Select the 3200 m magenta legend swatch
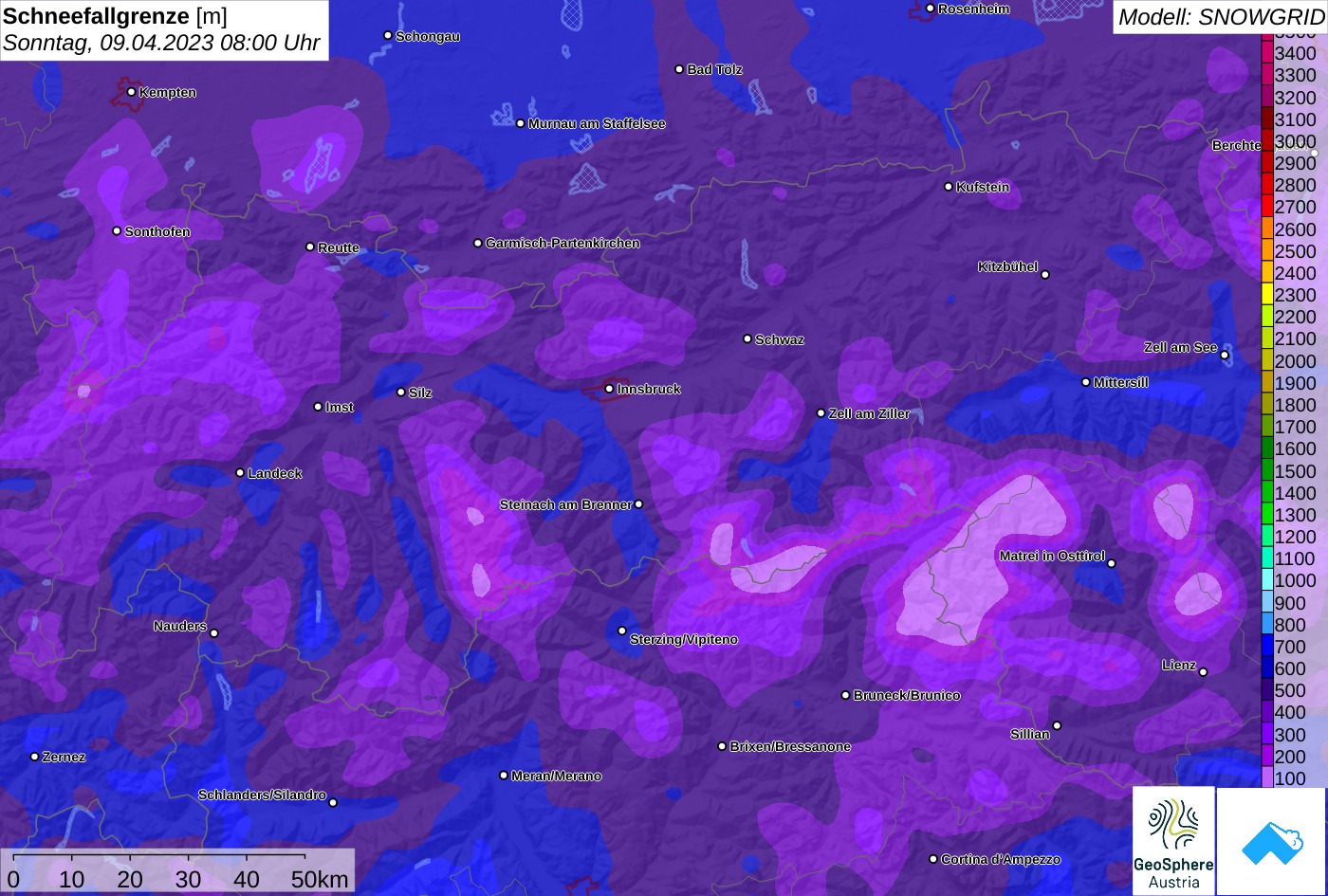The image size is (1328, 896). (1266, 97)
